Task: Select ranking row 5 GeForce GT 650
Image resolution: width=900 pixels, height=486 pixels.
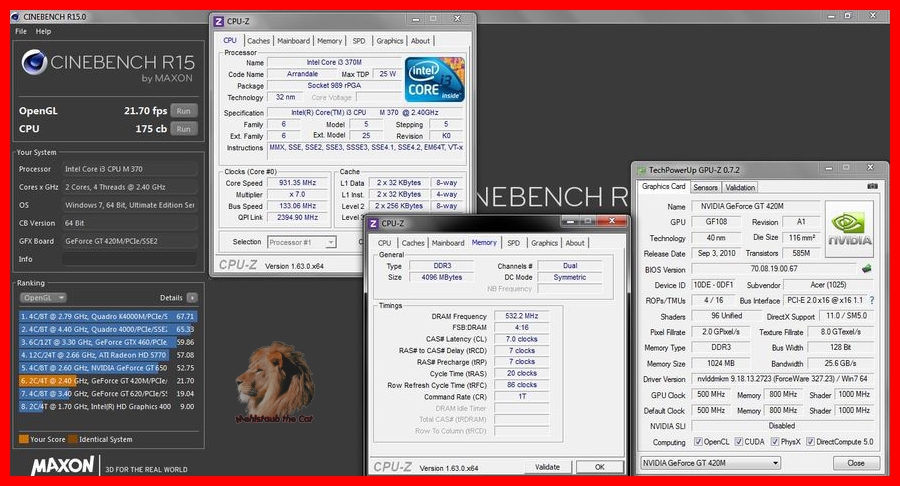Action: [x=107, y=368]
